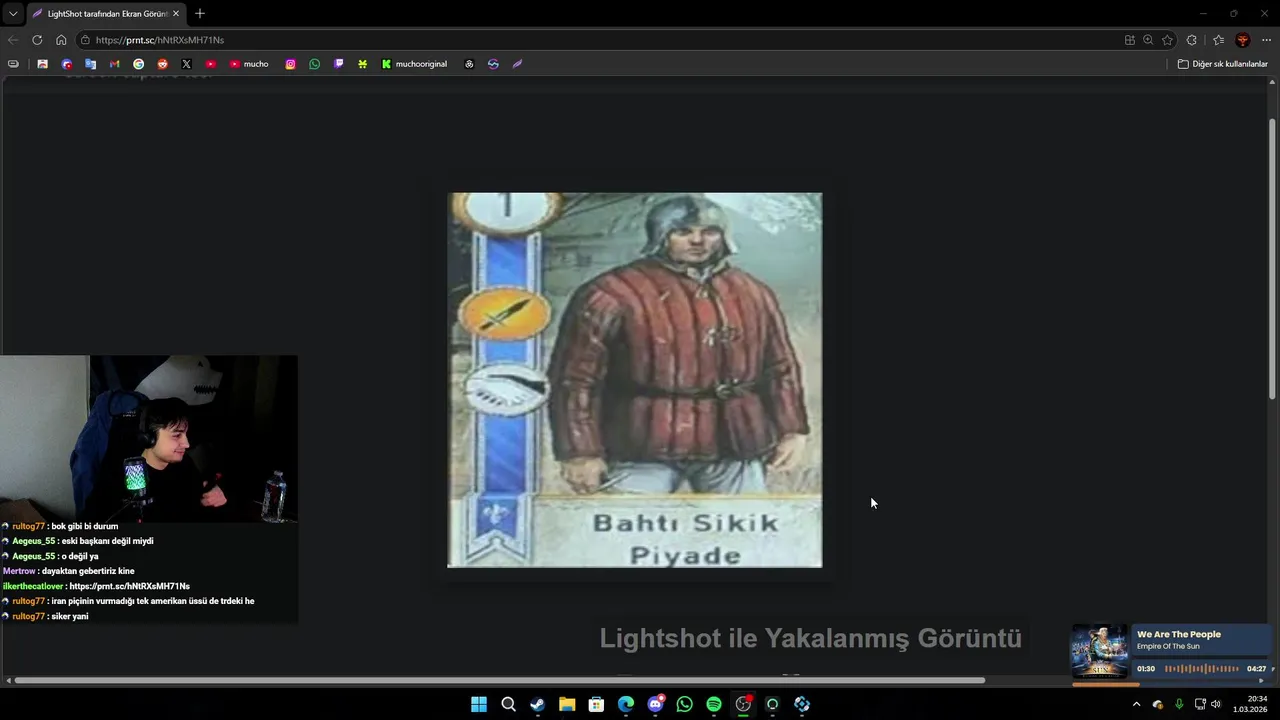This screenshot has height=720, width=1280.
Task: Click the Lightshot ile Yakalanmış Görüntü heading
Action: [810, 638]
